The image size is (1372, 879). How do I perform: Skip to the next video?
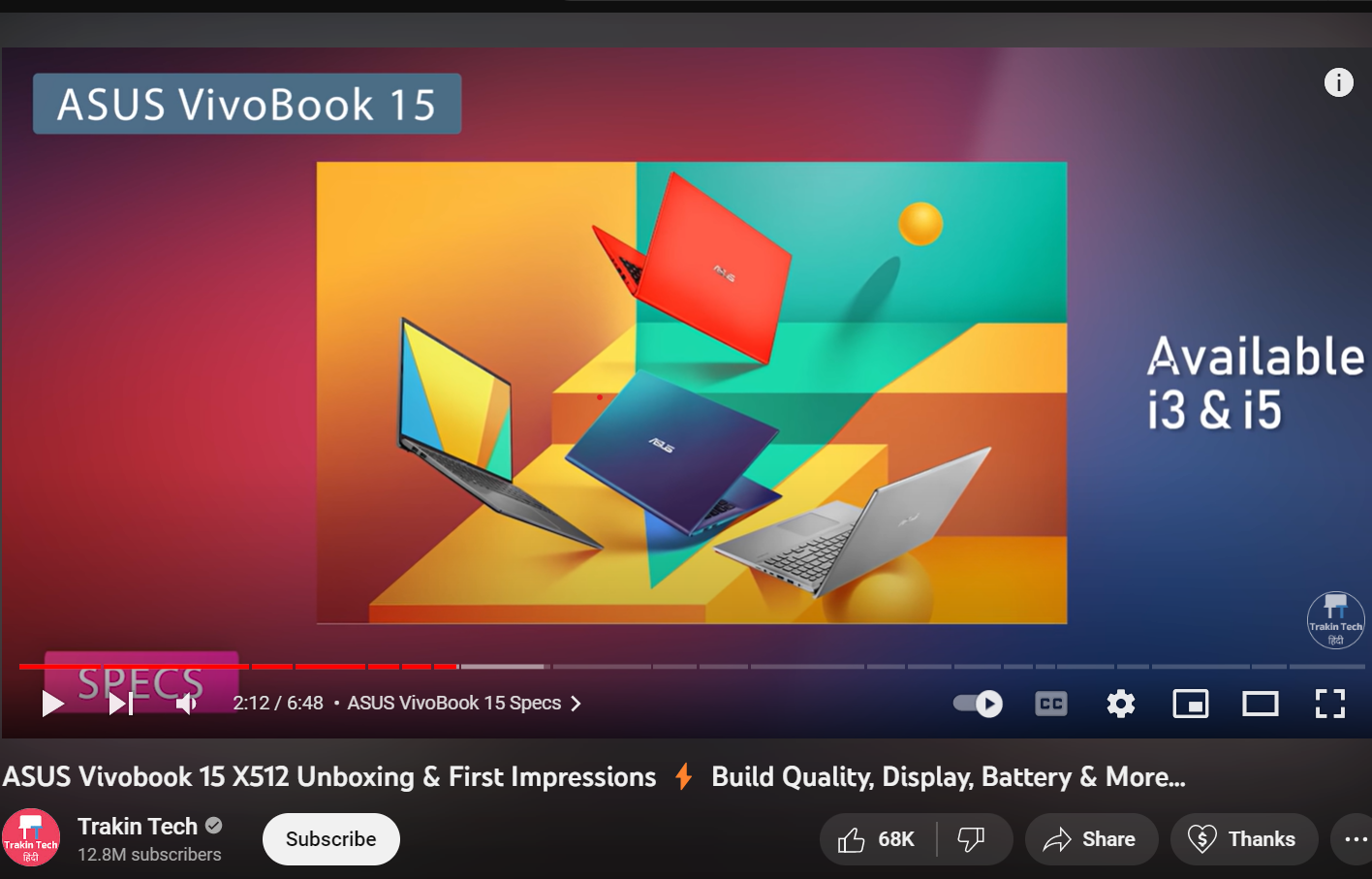click(120, 704)
